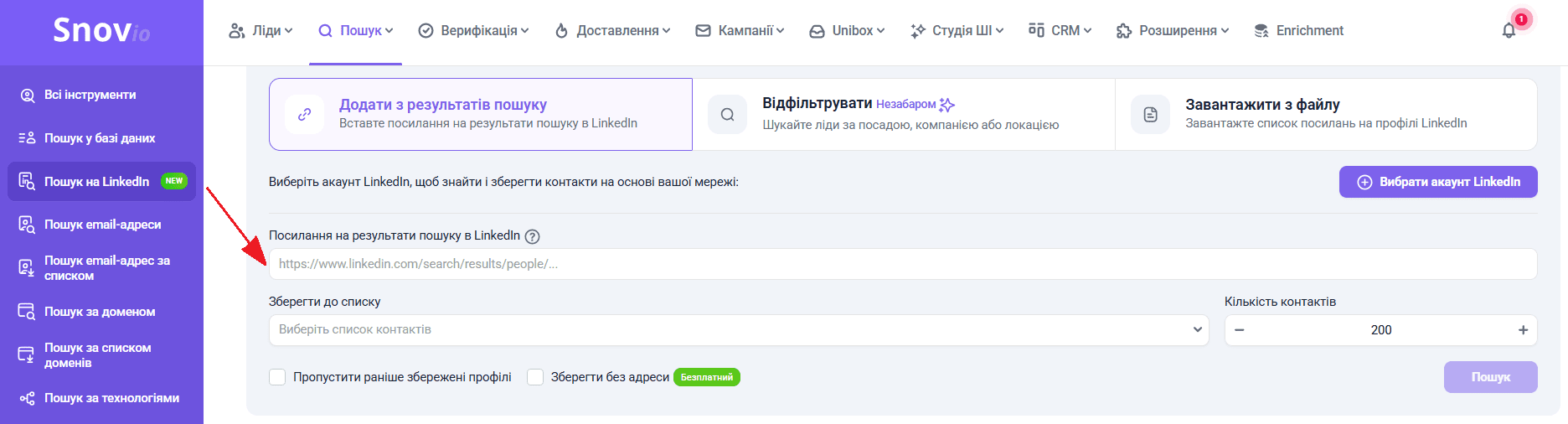Viewport: 1568px width, 424px height.
Task: Click the help question mark next to LinkedIn link label
Action: point(532,236)
